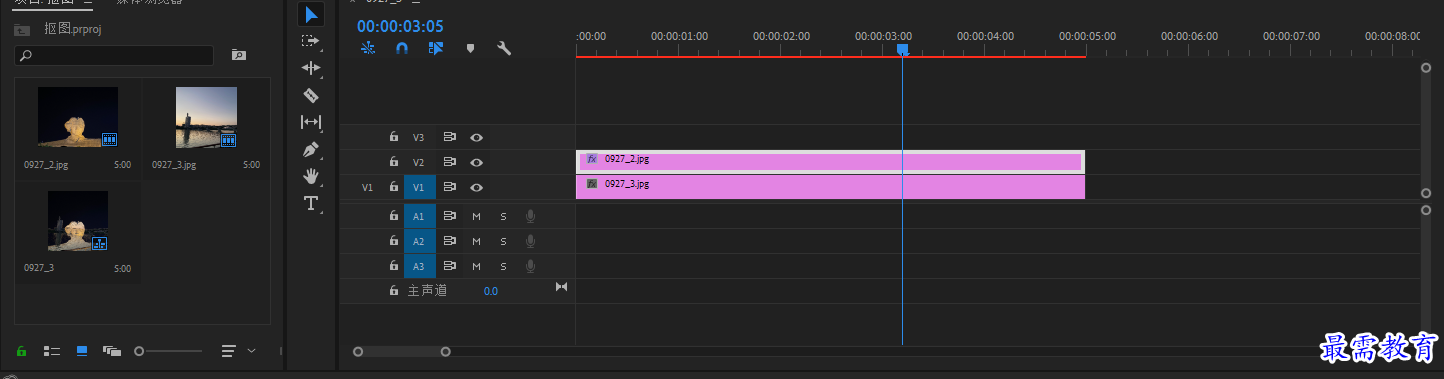Open timeline display settings wrench
The image size is (1444, 379).
click(x=504, y=47)
